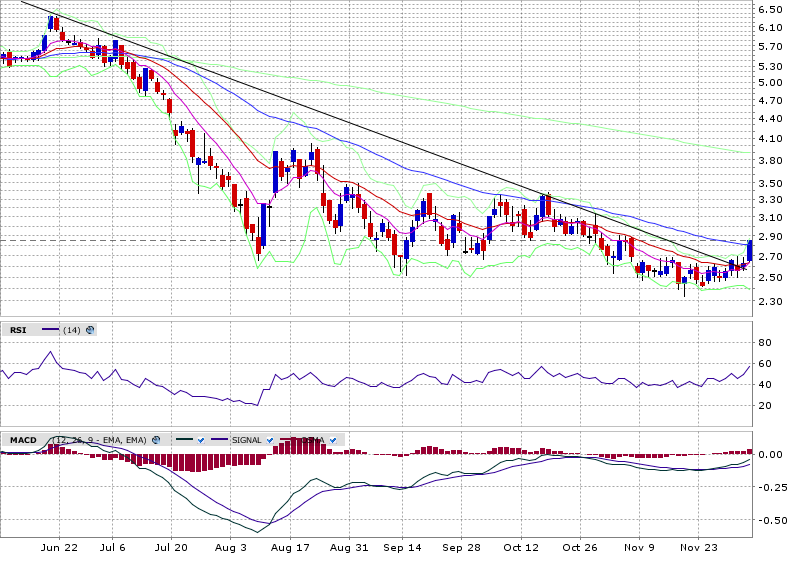Click the MACD dark green line swatch
The image size is (796, 561).
[x=183, y=440]
